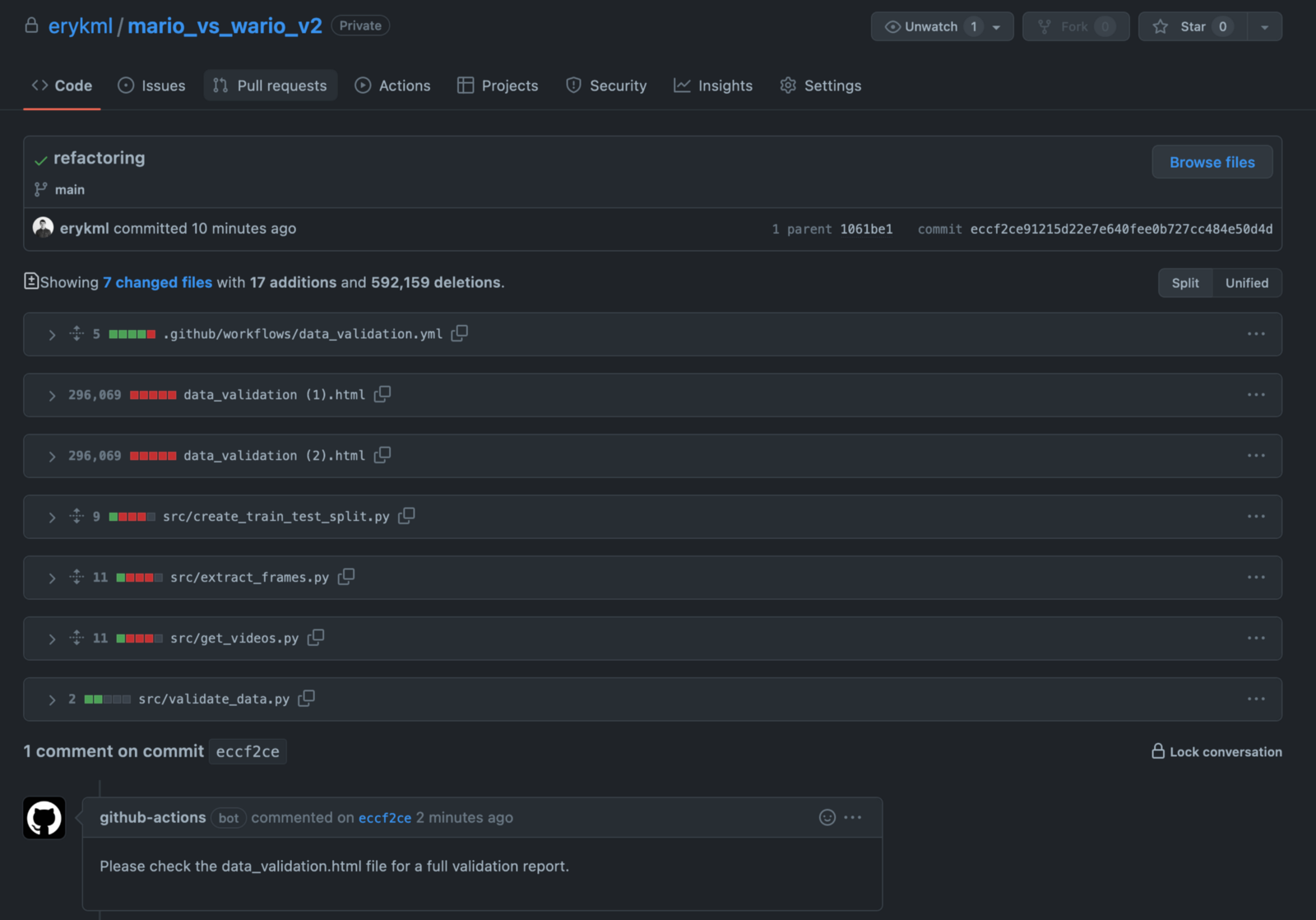Screen dimensions: 1316x920
Task: Open options menu for extract_frames.py
Action: 1256,578
